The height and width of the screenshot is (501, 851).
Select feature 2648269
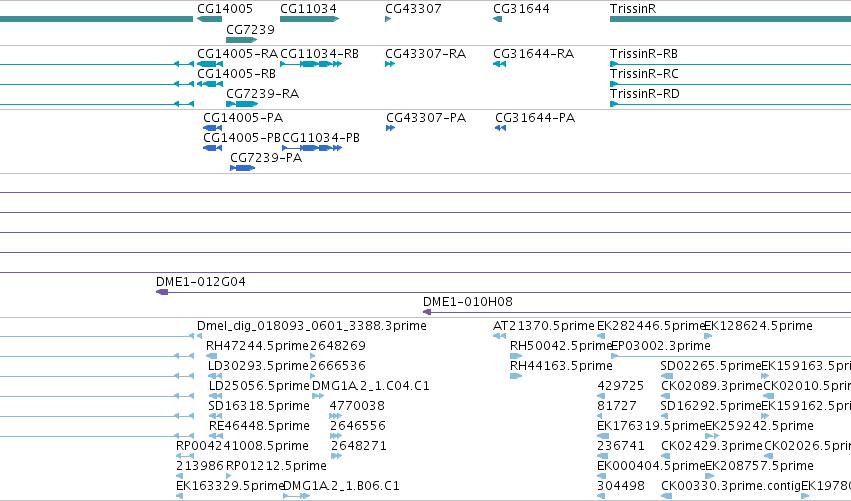click(338, 346)
